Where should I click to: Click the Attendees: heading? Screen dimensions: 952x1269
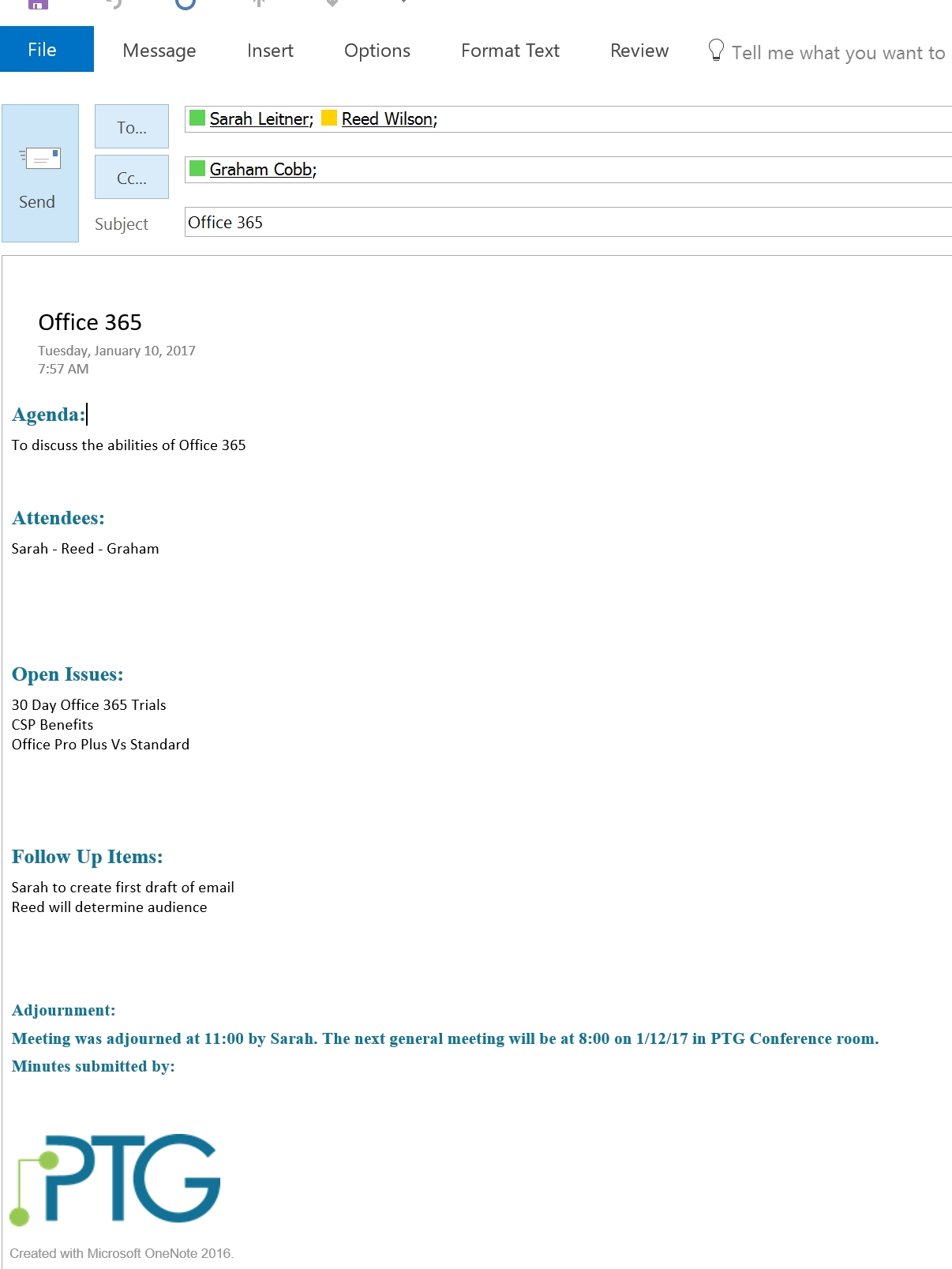point(58,518)
